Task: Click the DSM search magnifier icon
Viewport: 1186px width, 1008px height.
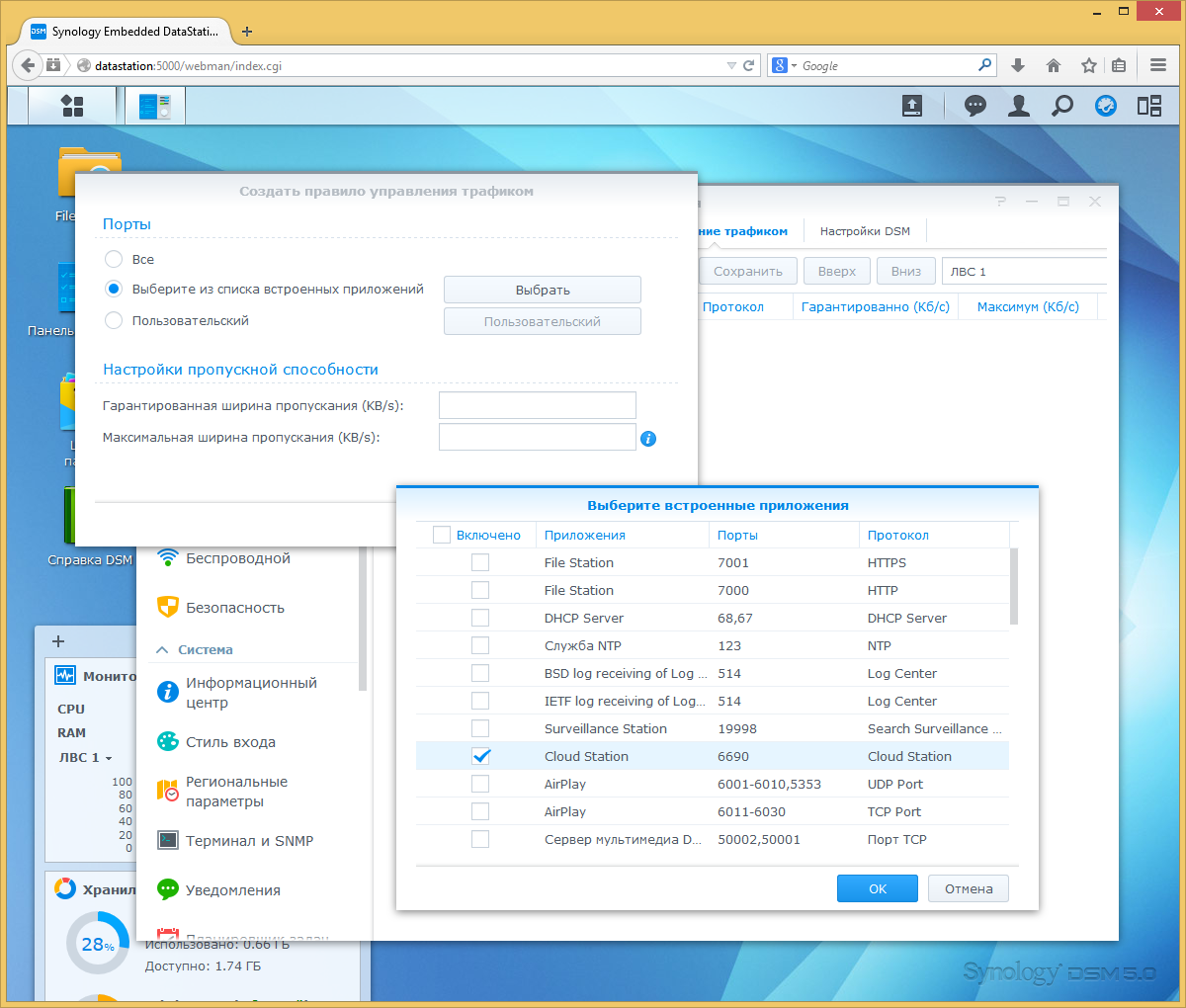Action: click(1062, 106)
